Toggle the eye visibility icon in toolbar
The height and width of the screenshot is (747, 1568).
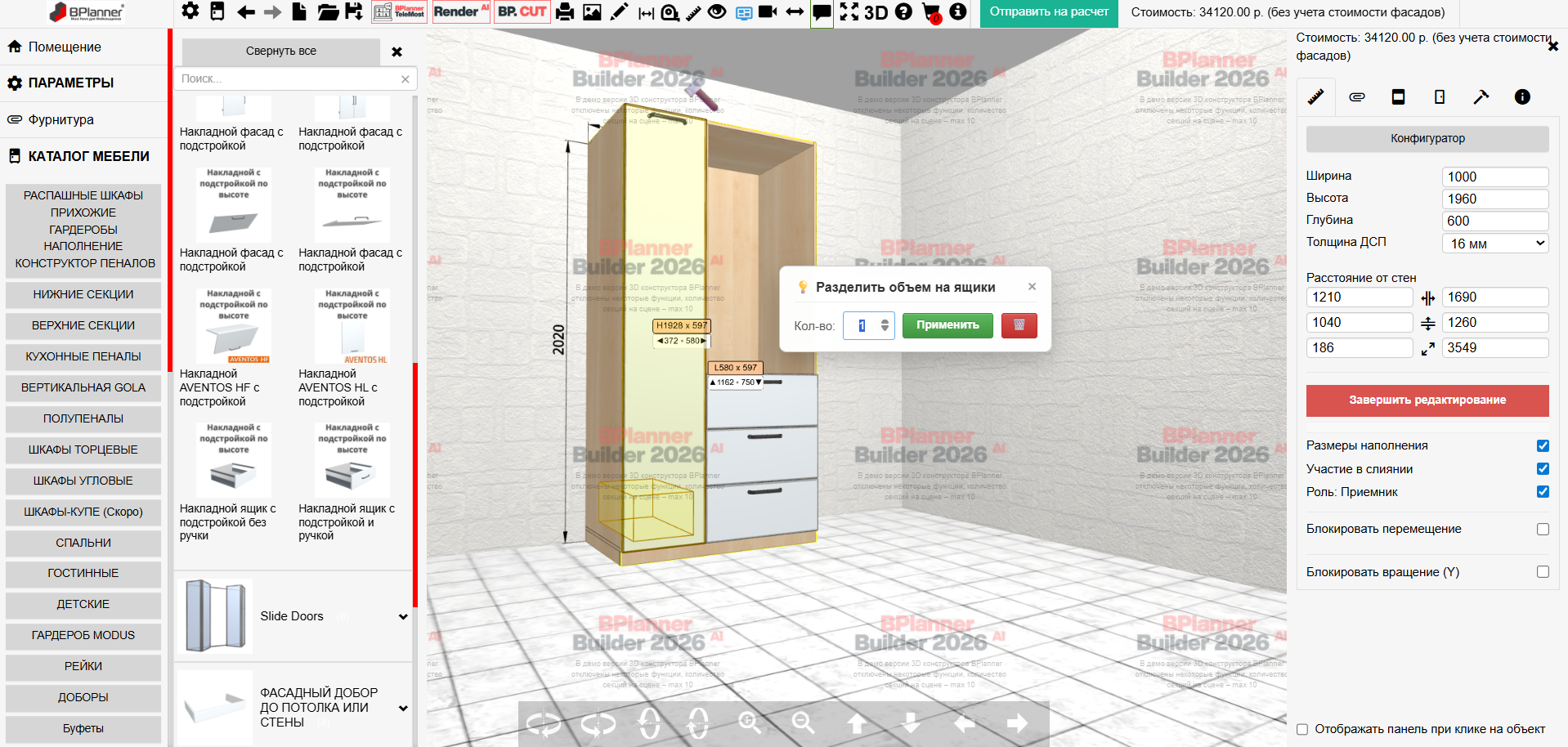717,11
